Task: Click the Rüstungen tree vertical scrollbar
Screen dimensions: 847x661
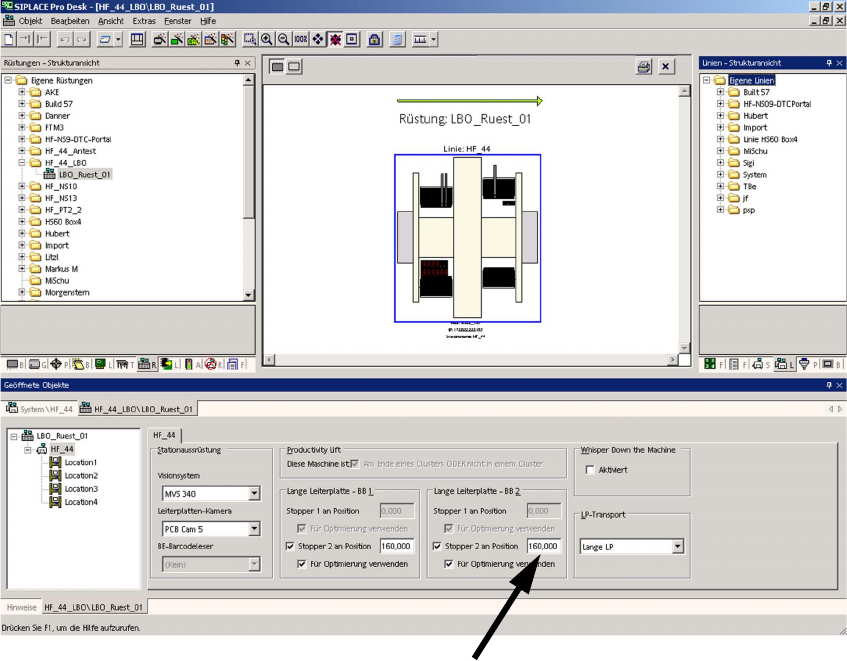Action: (248, 187)
